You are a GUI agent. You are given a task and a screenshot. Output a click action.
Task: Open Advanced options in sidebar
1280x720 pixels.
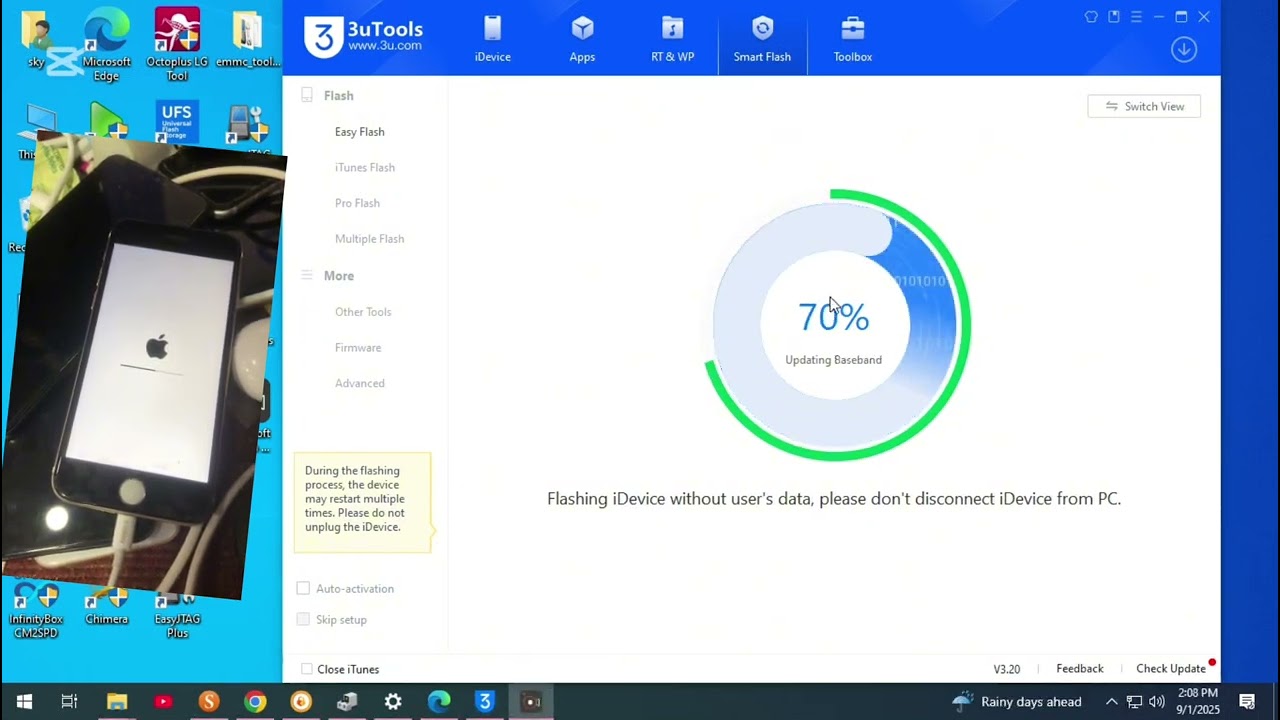[x=359, y=383]
